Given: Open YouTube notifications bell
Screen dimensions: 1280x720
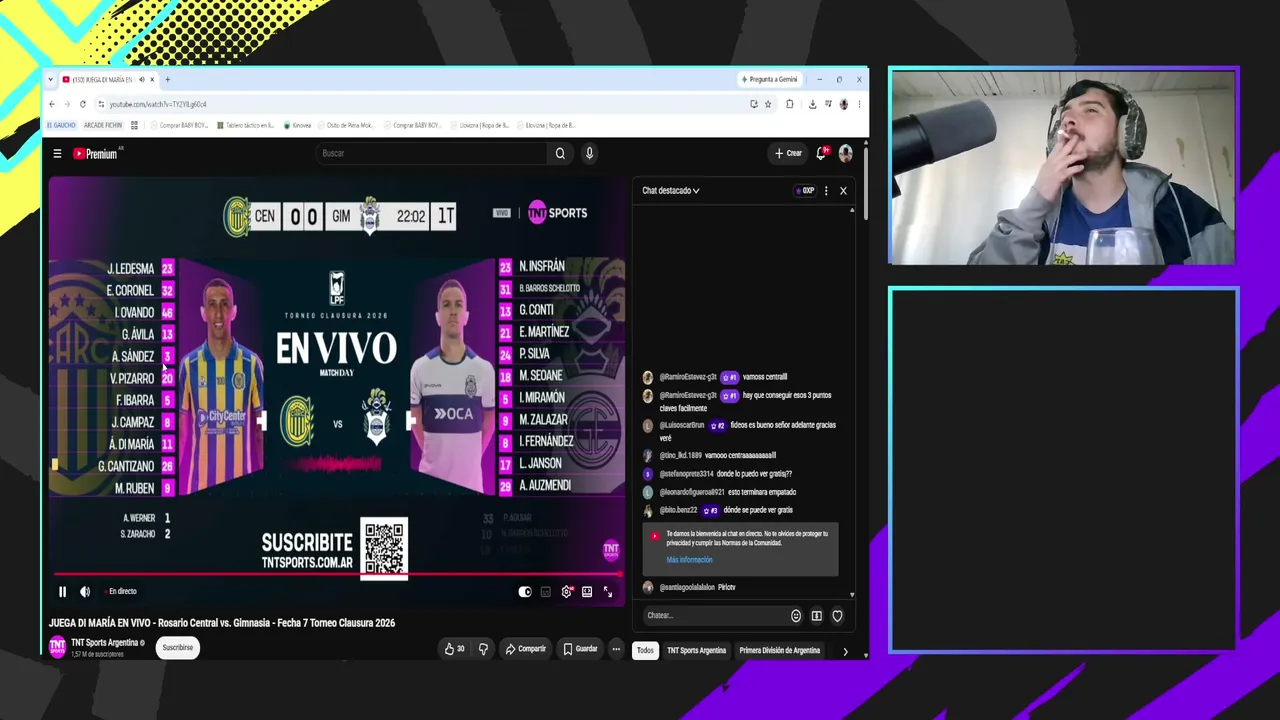Looking at the screenshot, I should coord(821,153).
